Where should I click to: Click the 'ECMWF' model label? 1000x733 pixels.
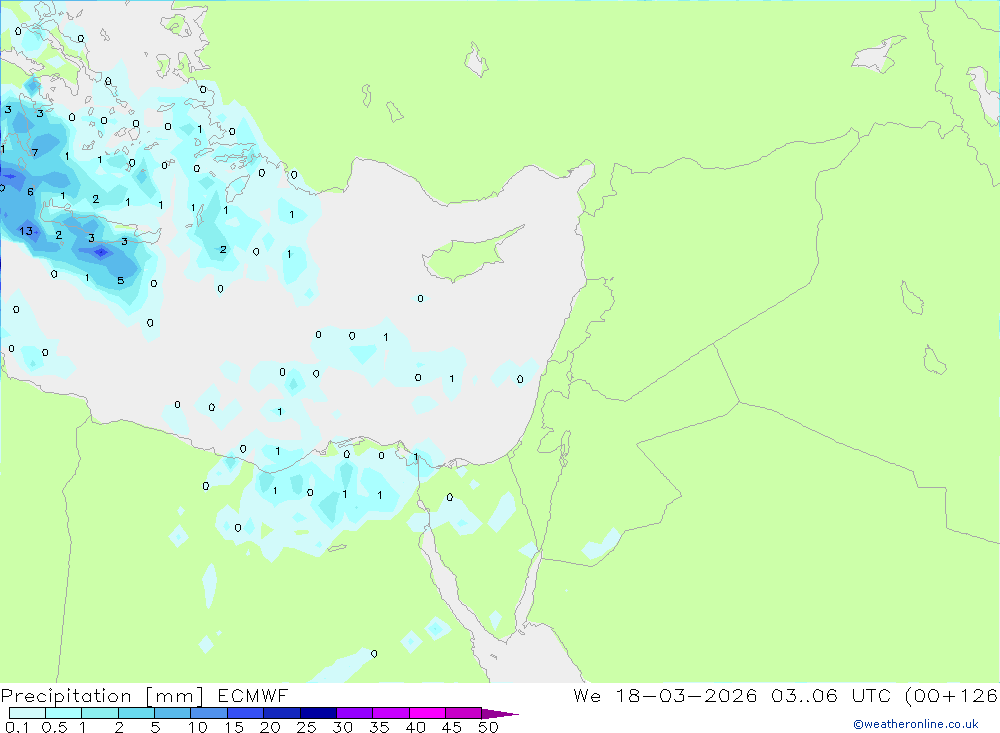(x=253, y=696)
